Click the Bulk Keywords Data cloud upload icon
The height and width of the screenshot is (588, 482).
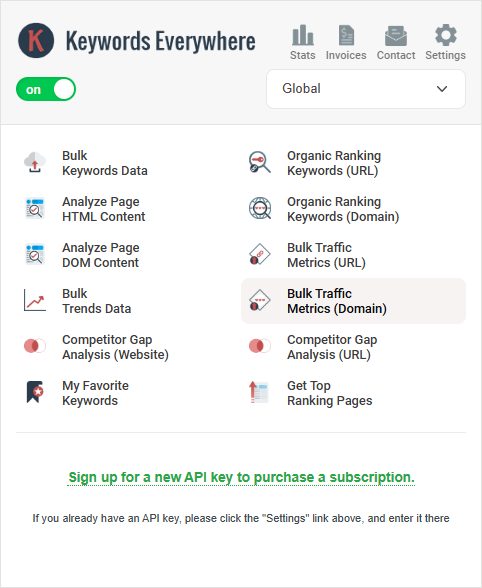35,162
